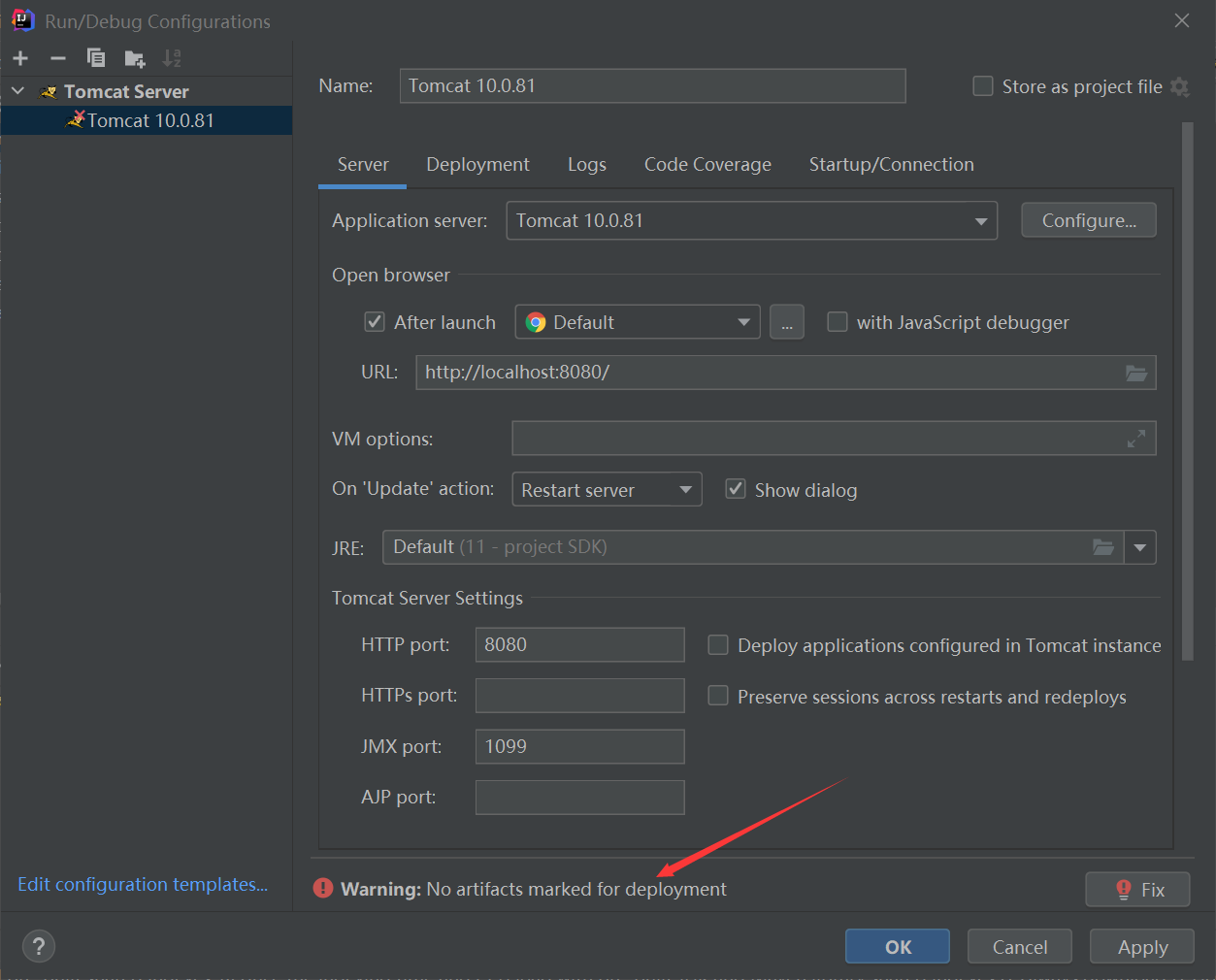Click the Name input field
Image resolution: width=1216 pixels, height=980 pixels.
click(653, 85)
